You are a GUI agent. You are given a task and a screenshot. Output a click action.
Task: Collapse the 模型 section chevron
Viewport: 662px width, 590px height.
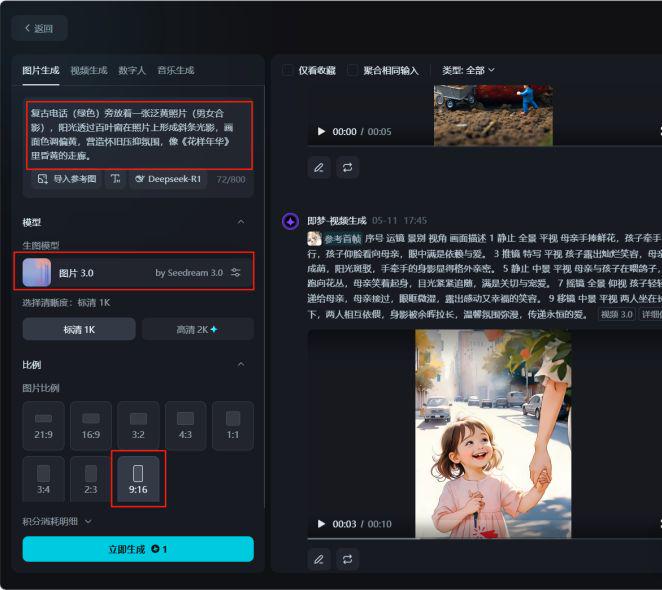click(x=241, y=222)
